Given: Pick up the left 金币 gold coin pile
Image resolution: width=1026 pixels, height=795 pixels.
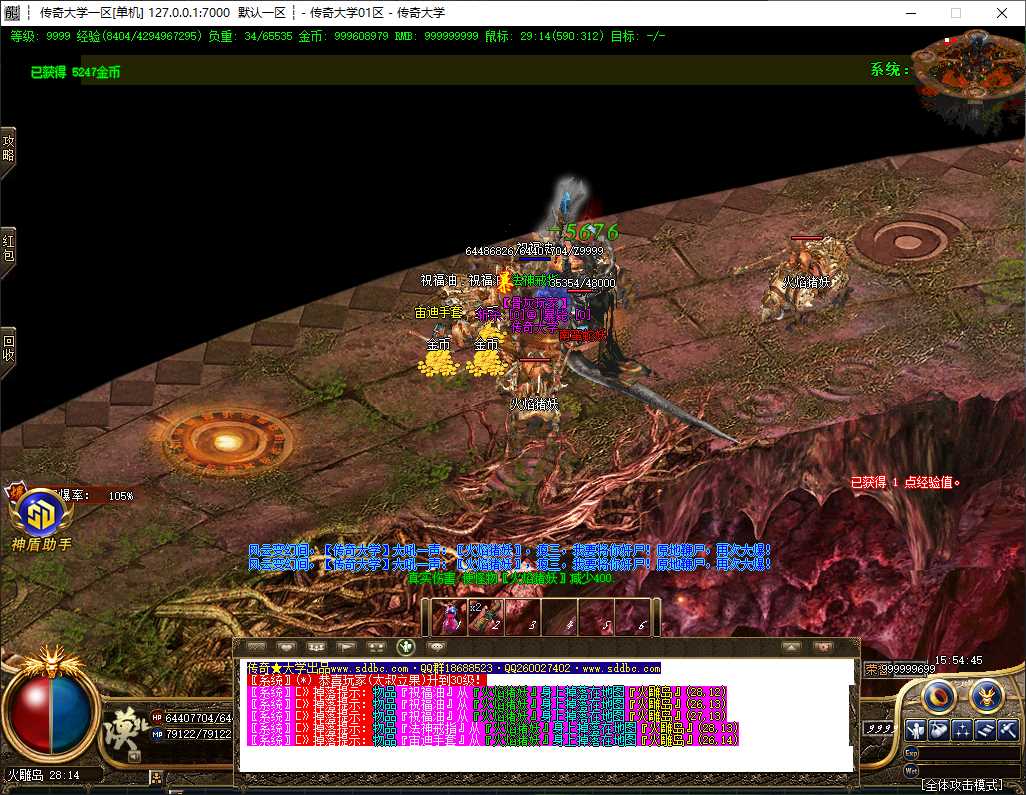Looking at the screenshot, I should pos(438,363).
